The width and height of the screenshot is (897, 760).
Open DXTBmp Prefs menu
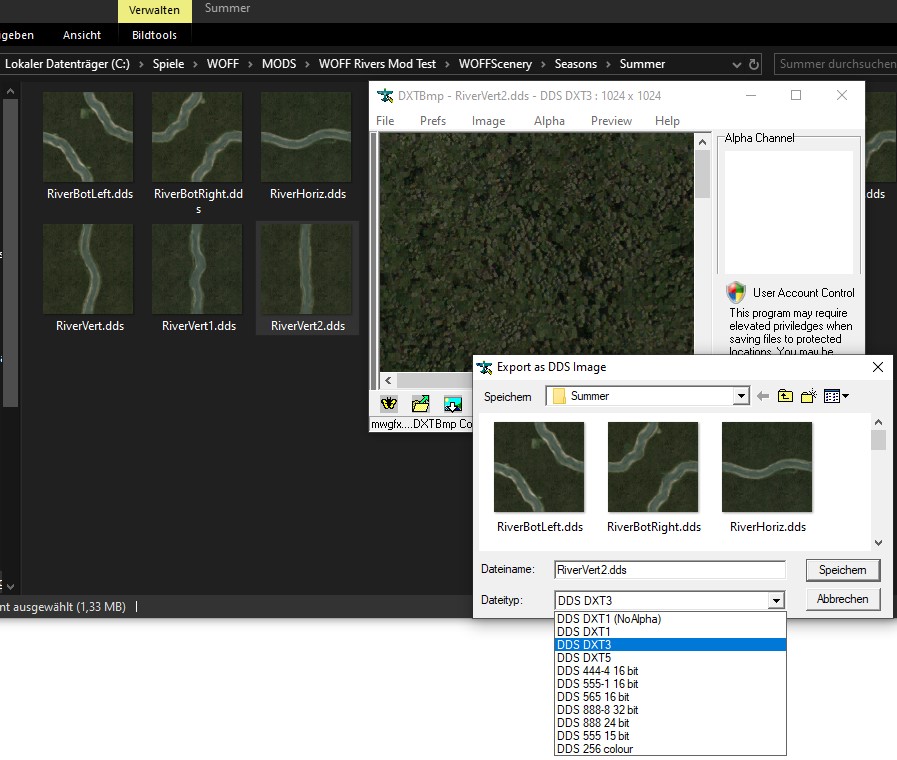point(432,121)
